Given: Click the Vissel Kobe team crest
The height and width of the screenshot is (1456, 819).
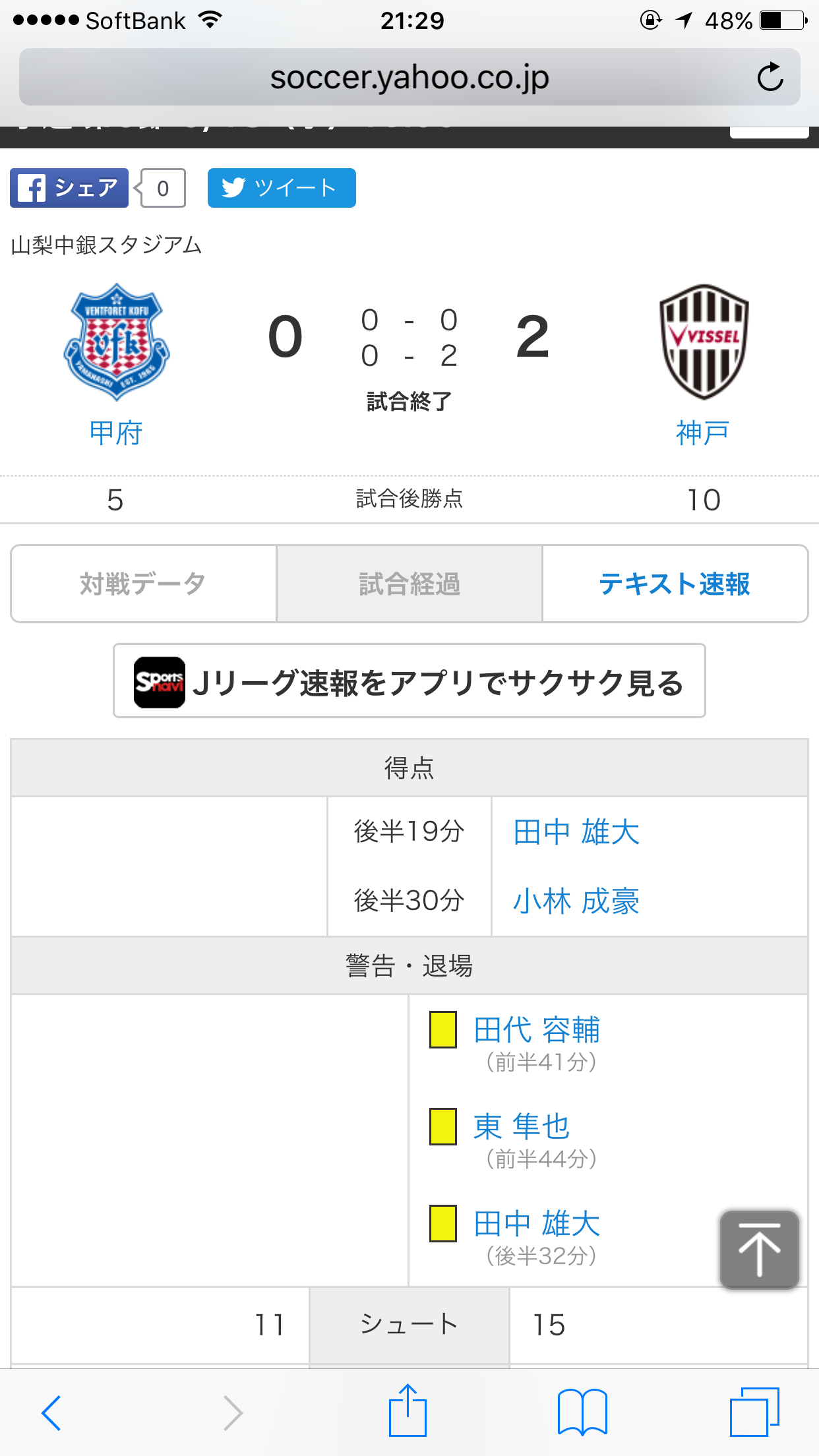Looking at the screenshot, I should pyautogui.click(x=704, y=342).
